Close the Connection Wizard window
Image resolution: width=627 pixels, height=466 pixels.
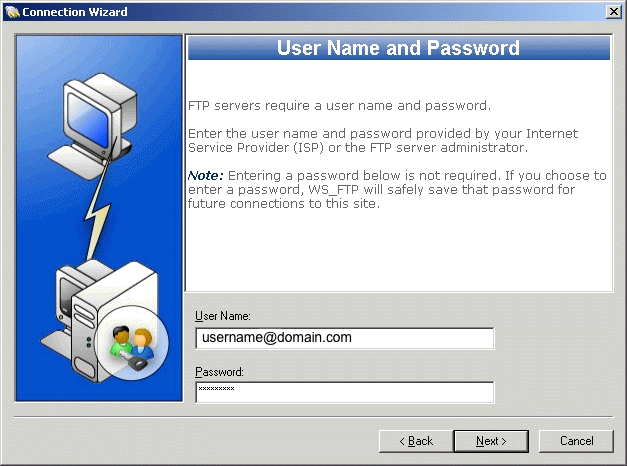click(x=613, y=12)
